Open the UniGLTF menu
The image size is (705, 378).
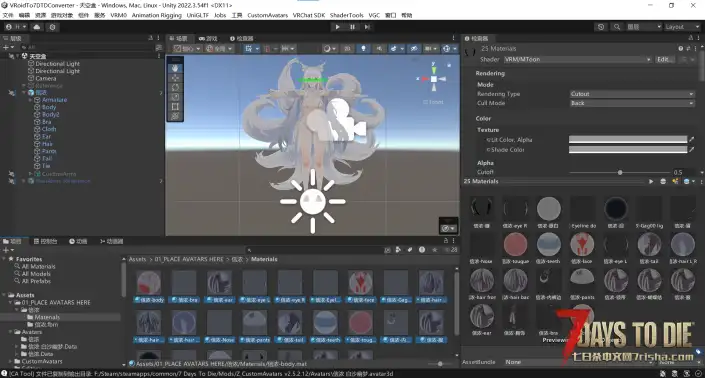tap(197, 15)
